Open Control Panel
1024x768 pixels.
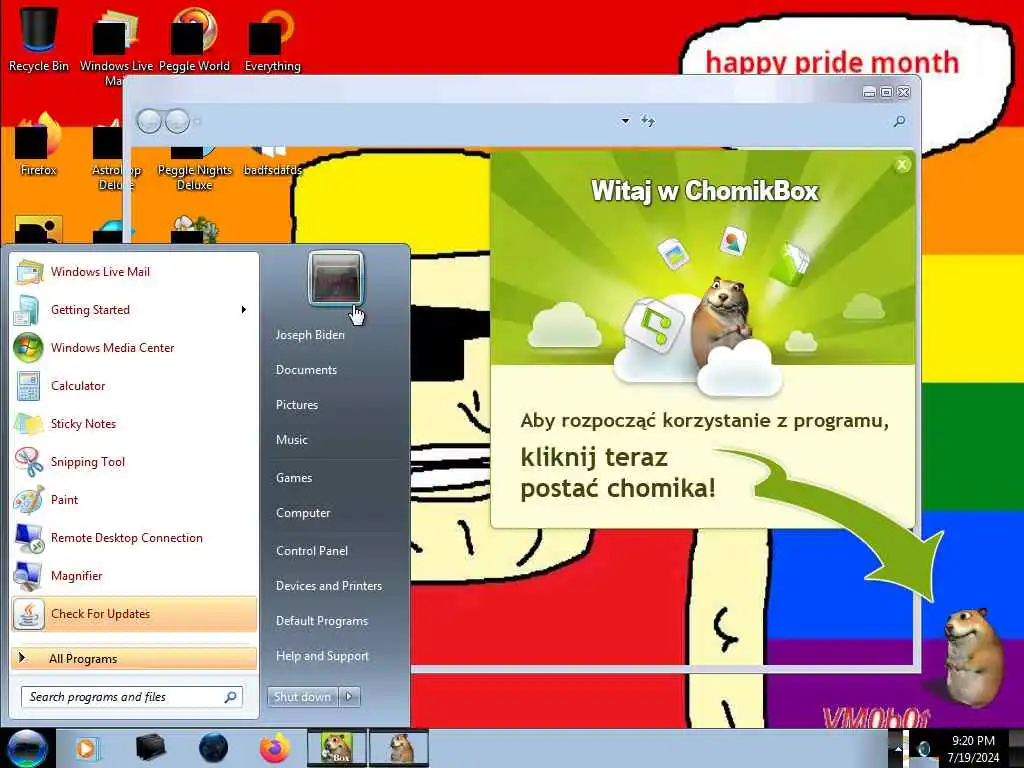click(x=312, y=551)
